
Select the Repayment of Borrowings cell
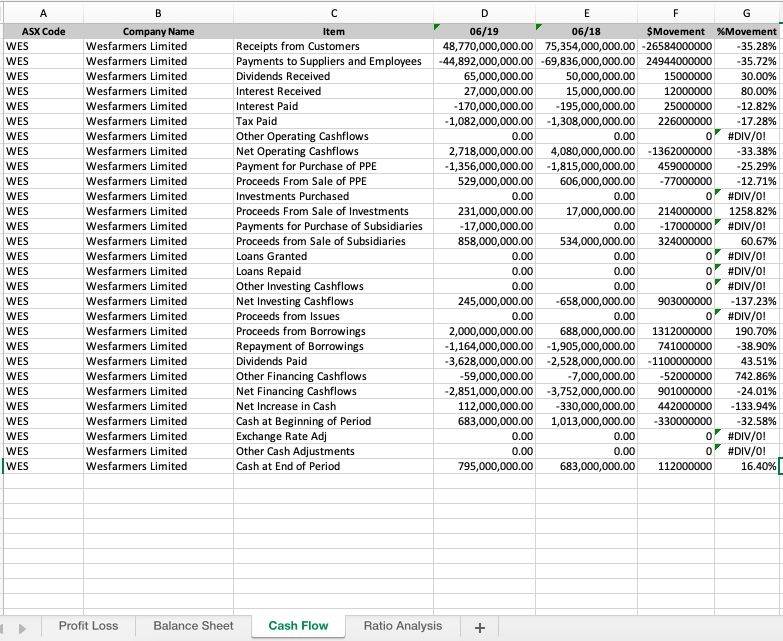(x=334, y=346)
